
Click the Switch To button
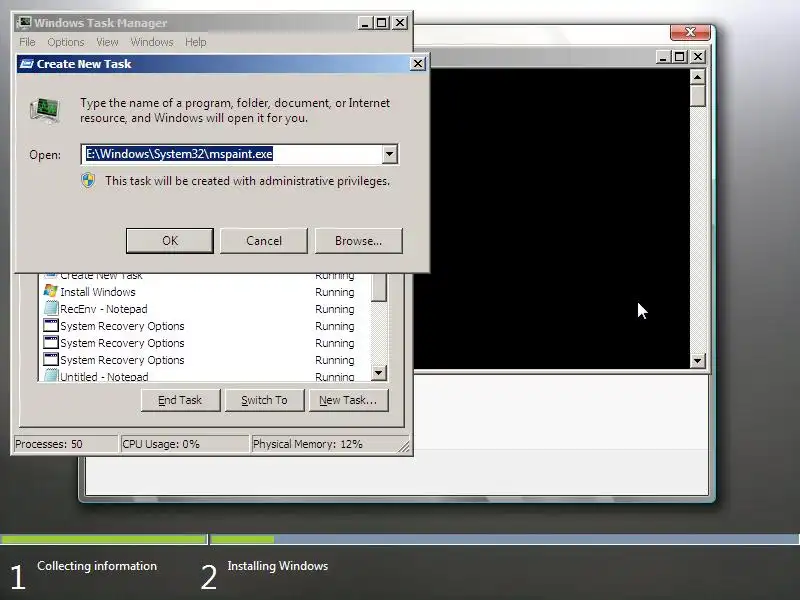[x=264, y=400]
